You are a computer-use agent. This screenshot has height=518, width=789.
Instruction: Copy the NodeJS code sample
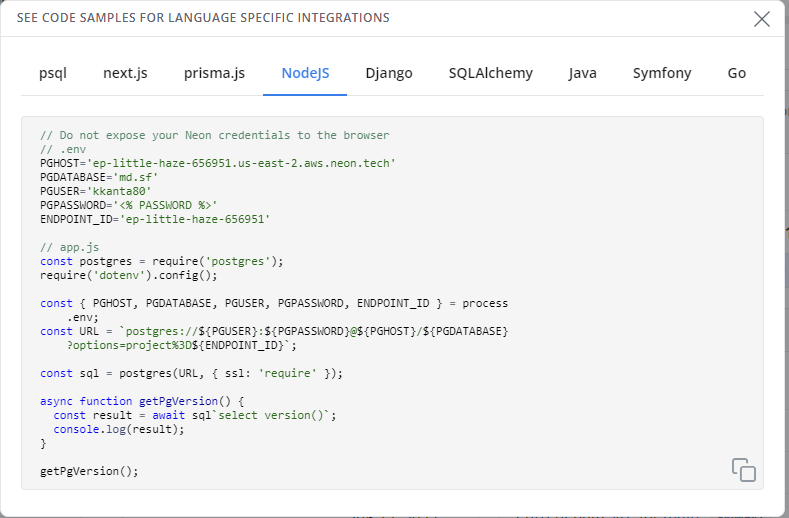click(744, 470)
